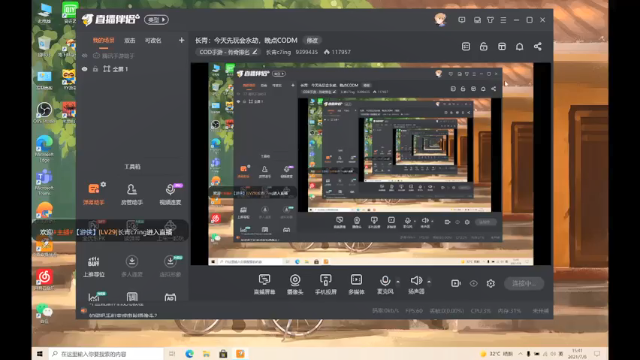Open the message icon in title bar

tap(462, 20)
